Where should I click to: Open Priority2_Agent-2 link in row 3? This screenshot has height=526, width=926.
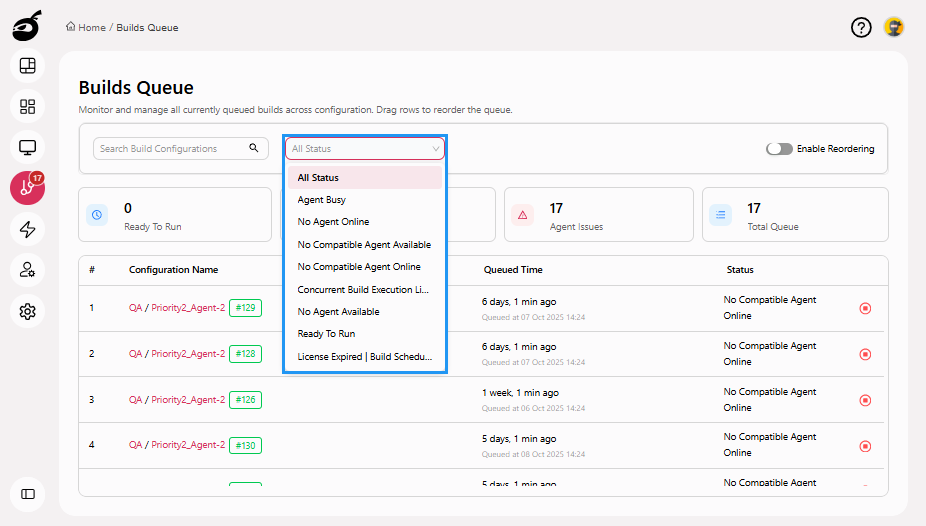[x=188, y=400]
